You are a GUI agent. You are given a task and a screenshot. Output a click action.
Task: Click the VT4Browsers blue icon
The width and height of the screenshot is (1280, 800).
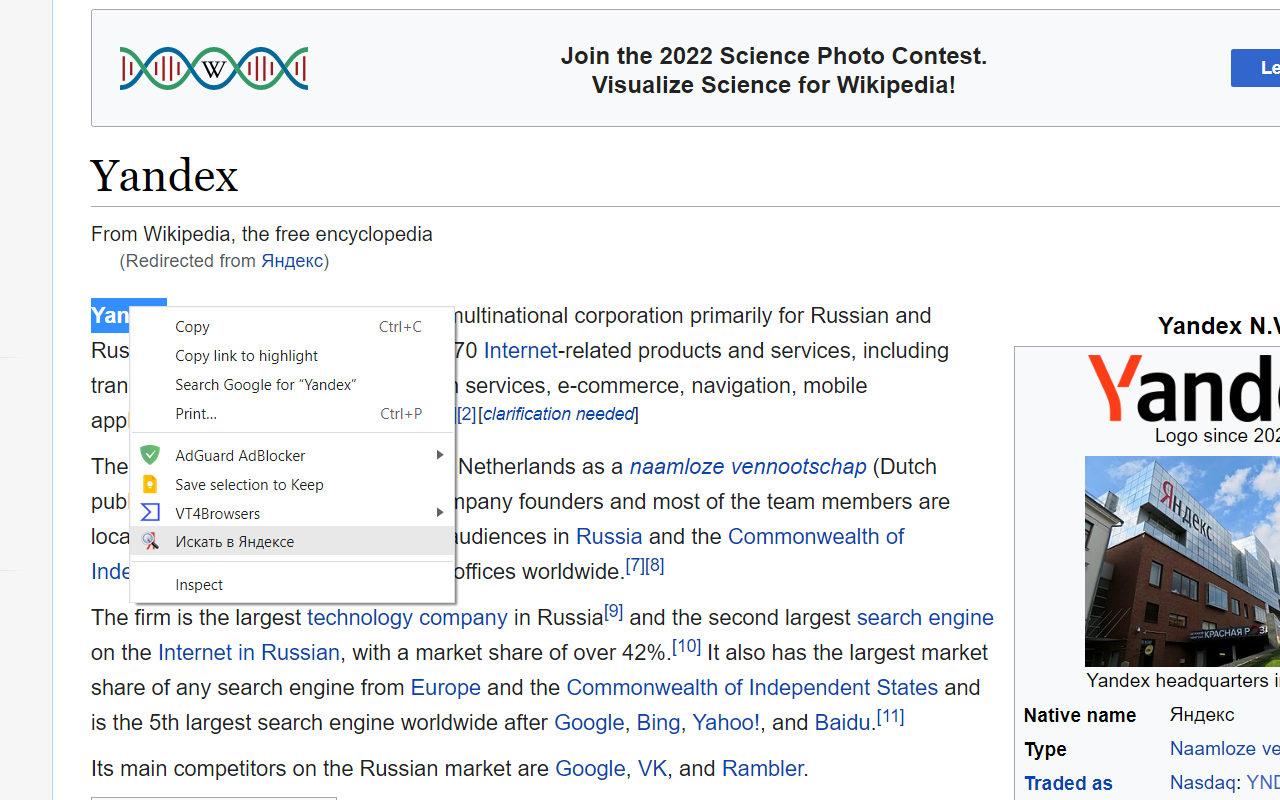click(150, 513)
